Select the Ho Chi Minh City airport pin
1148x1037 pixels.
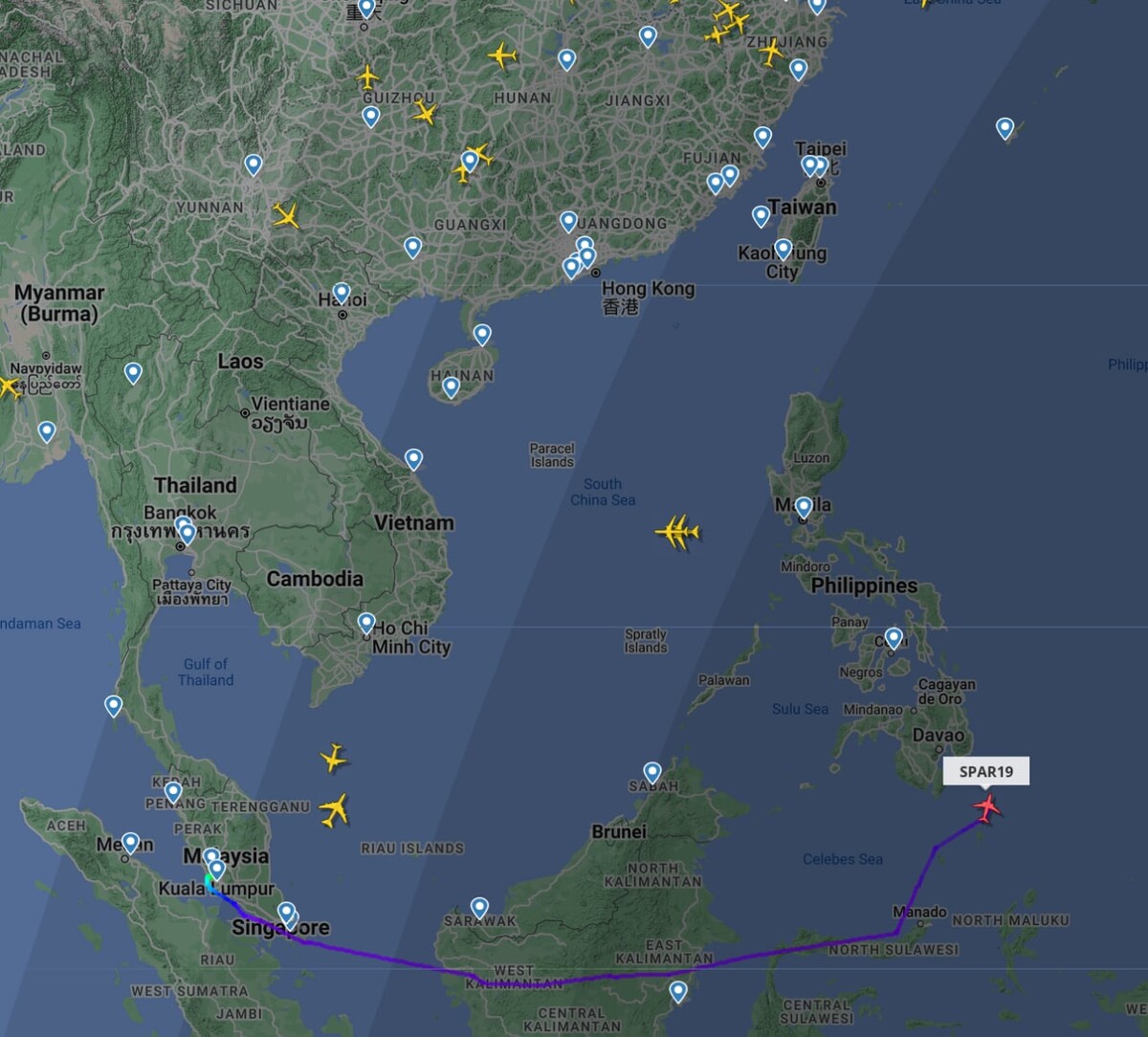(x=366, y=625)
